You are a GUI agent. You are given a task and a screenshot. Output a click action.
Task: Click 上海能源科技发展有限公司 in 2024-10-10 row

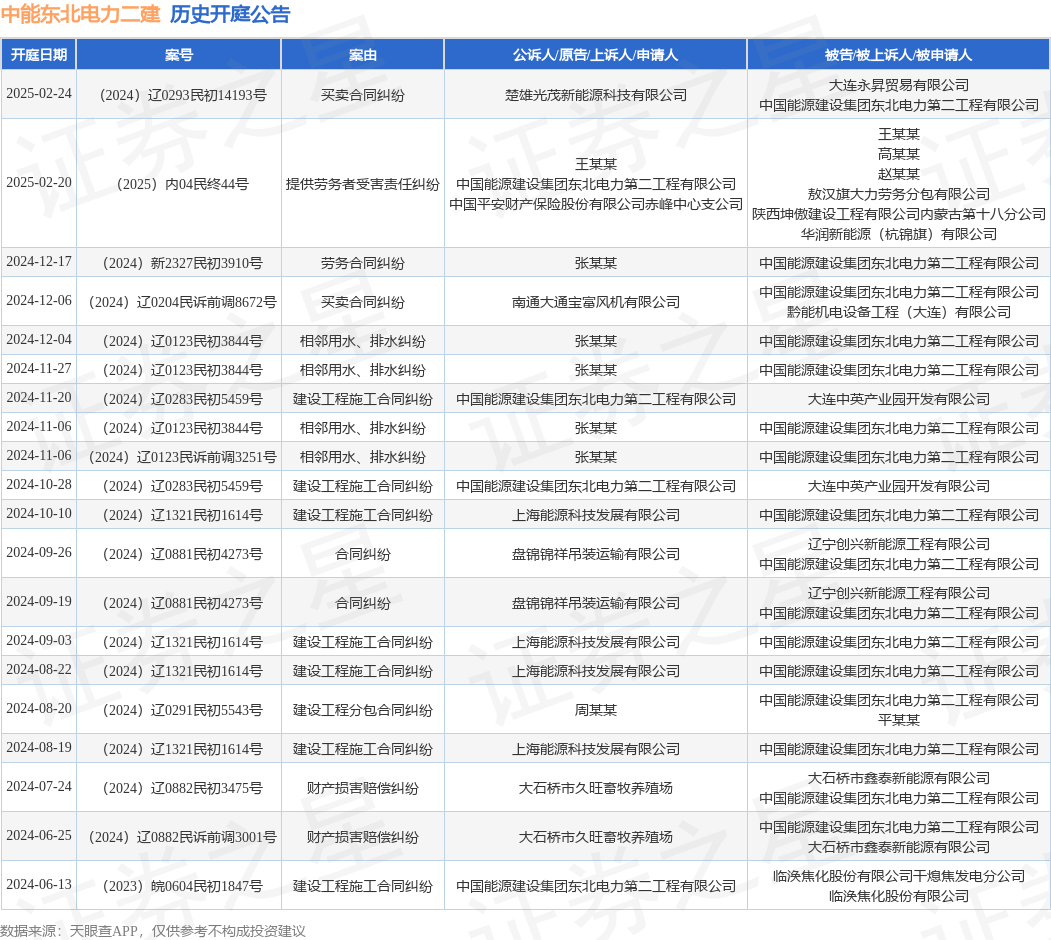point(595,515)
